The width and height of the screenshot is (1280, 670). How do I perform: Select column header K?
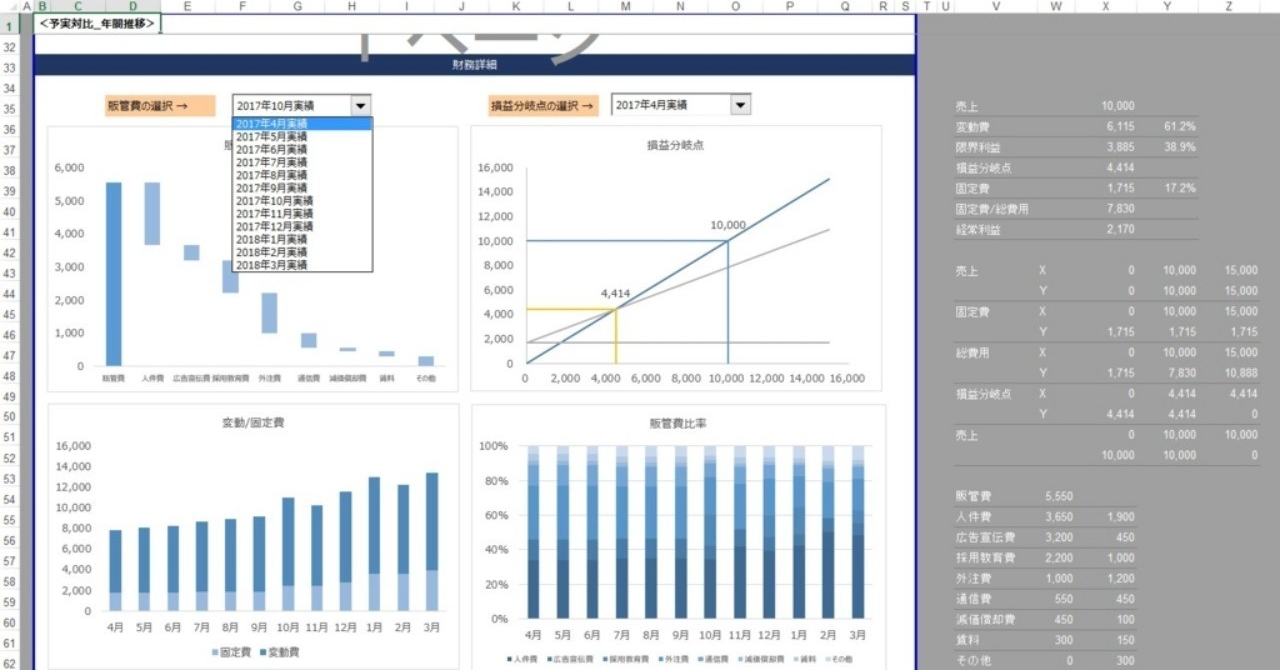[x=516, y=7]
